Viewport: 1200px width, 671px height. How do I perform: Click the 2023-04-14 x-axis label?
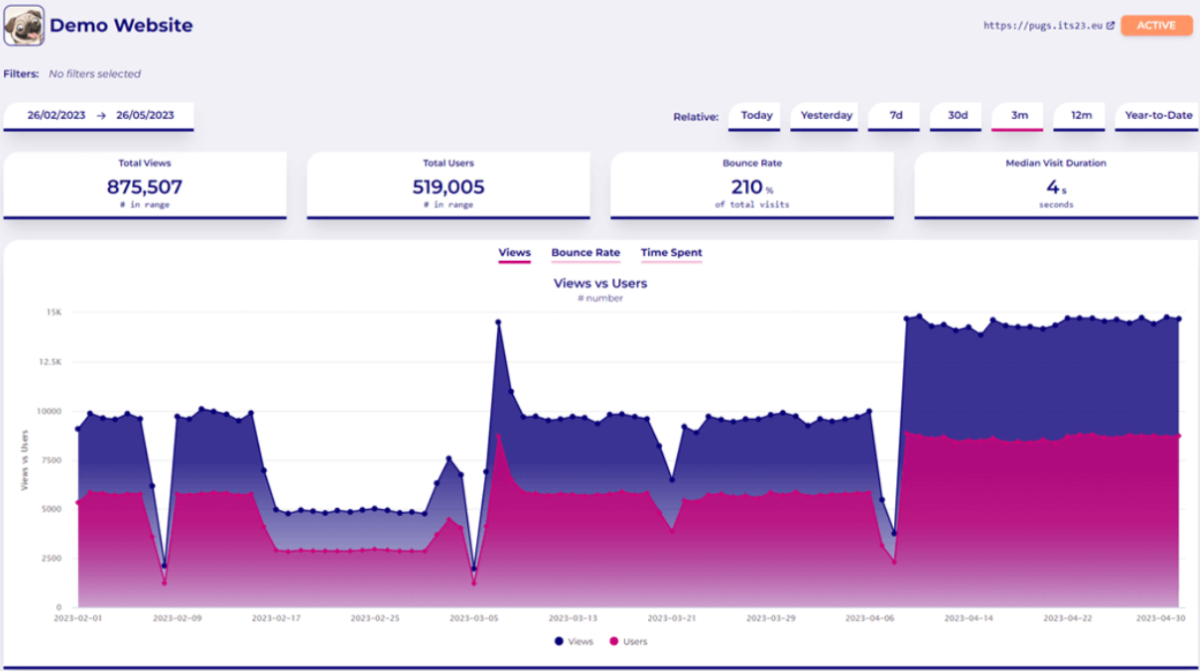pyautogui.click(x=968, y=619)
